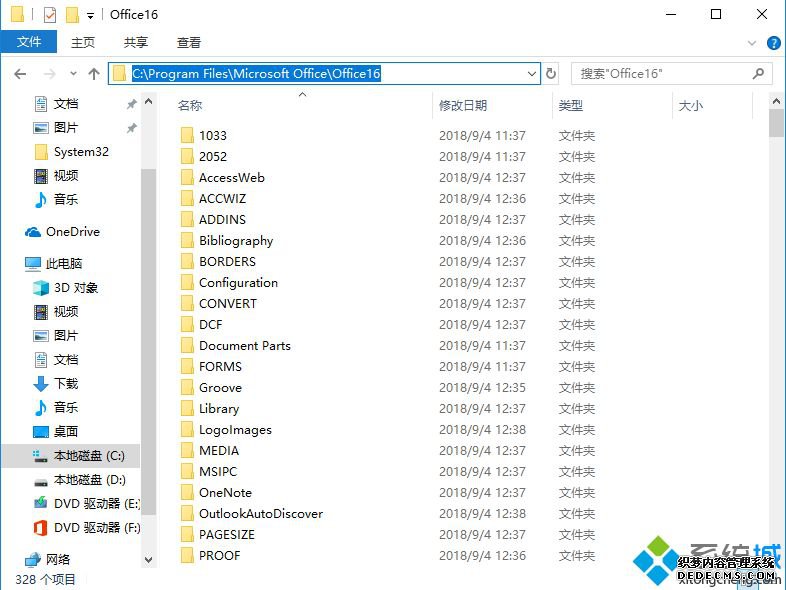Sort by 大小 column header
Viewport: 786px width, 590px height.
pos(690,106)
